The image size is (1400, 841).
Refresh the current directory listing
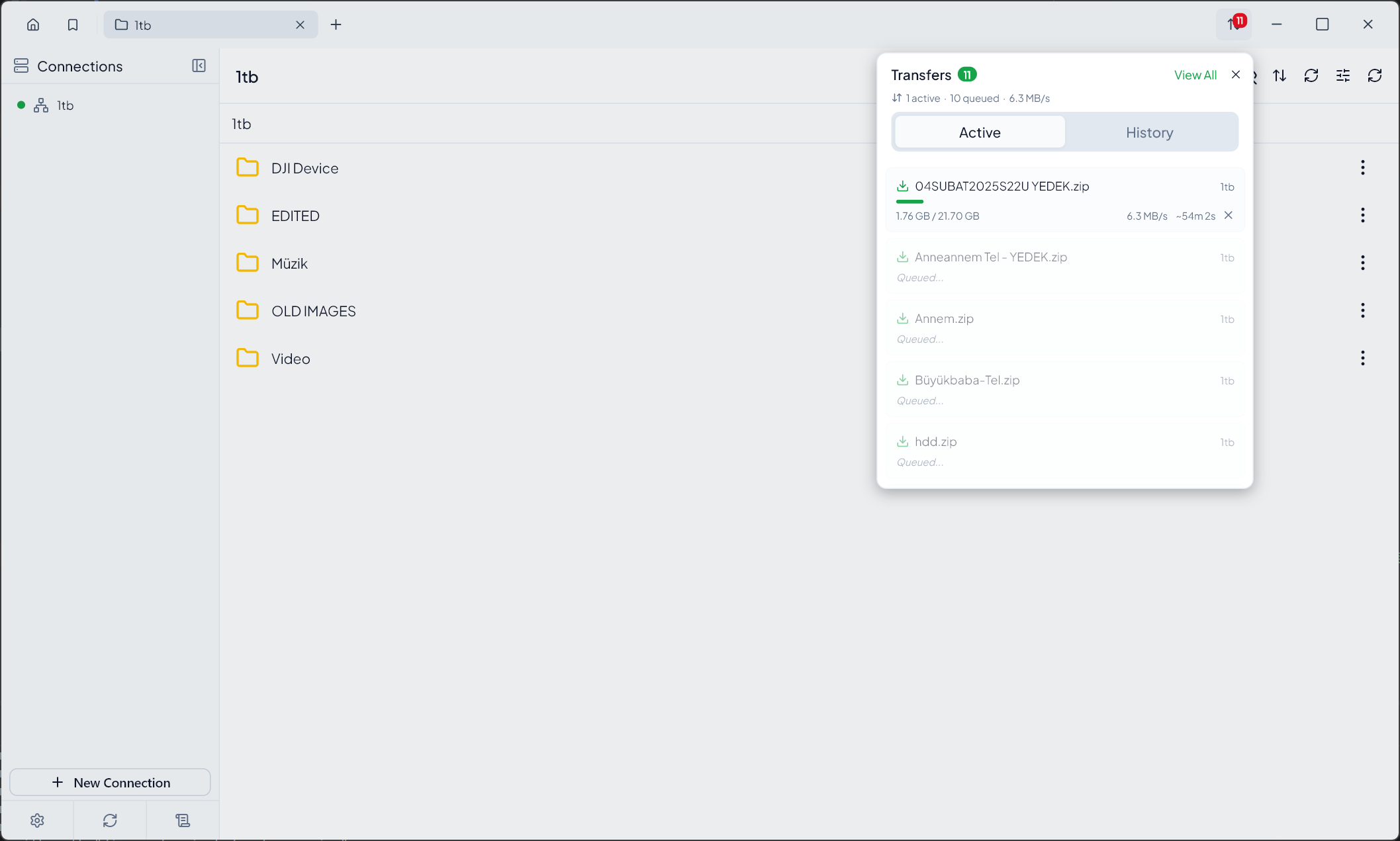click(x=1311, y=75)
